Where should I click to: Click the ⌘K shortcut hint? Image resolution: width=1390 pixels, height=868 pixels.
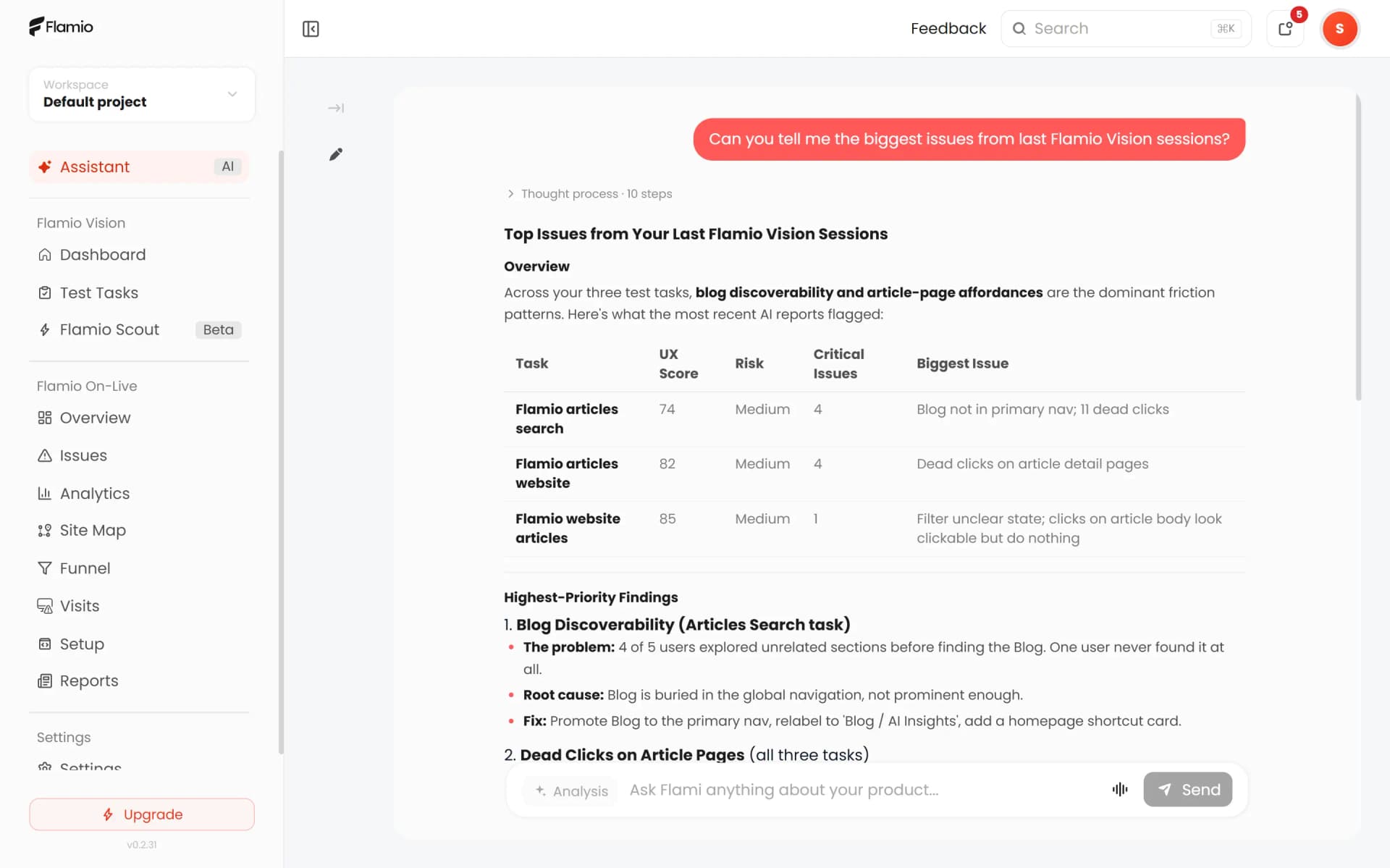click(x=1226, y=29)
